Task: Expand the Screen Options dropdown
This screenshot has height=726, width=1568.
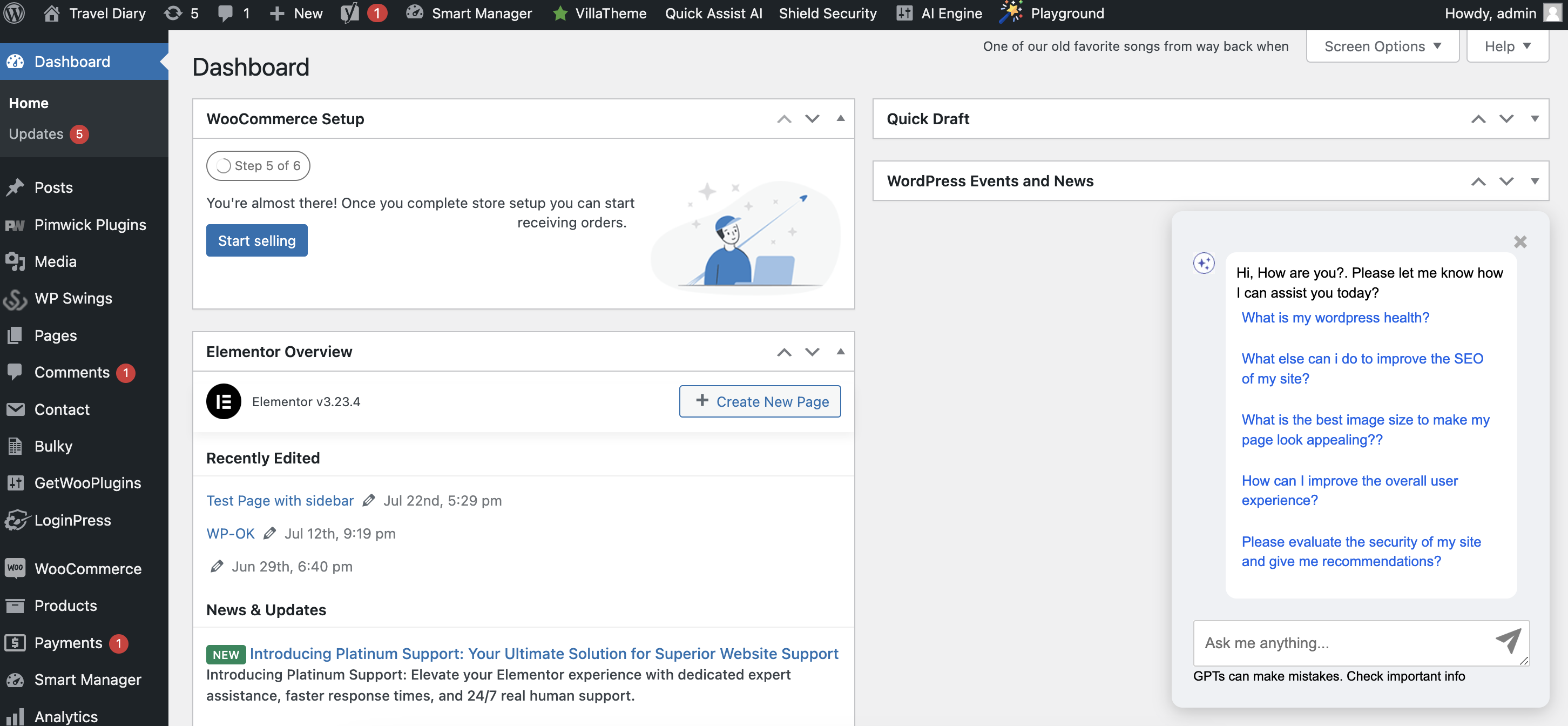Action: [1382, 46]
